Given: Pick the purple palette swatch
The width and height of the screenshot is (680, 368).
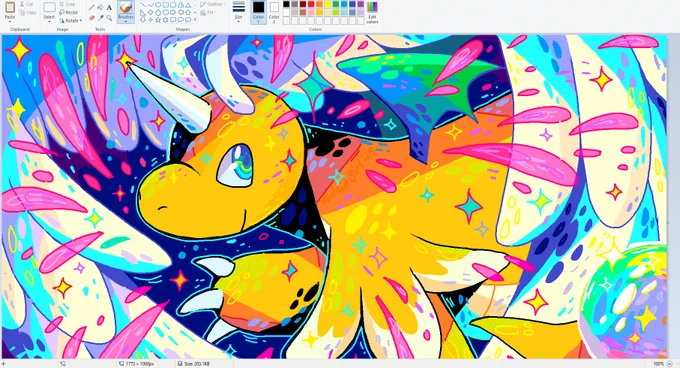Looking at the screenshot, I should (x=360, y=4).
